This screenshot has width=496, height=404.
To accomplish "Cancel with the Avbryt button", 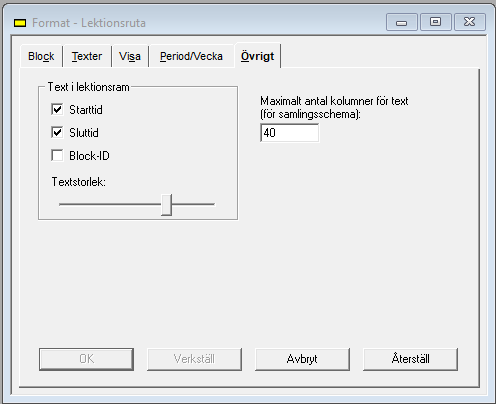I will click(302, 359).
